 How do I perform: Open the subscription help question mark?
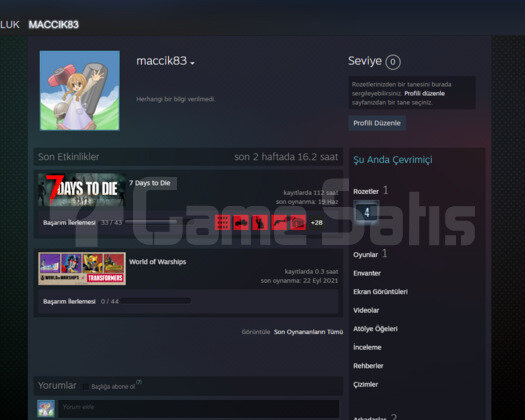point(139,382)
